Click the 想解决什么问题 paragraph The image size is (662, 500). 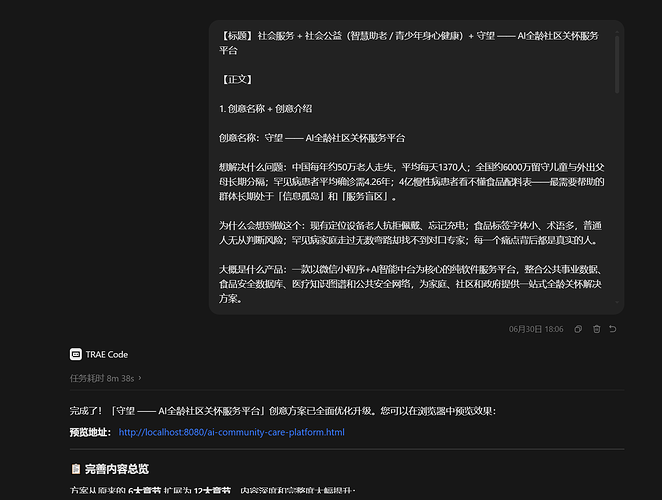(412, 182)
